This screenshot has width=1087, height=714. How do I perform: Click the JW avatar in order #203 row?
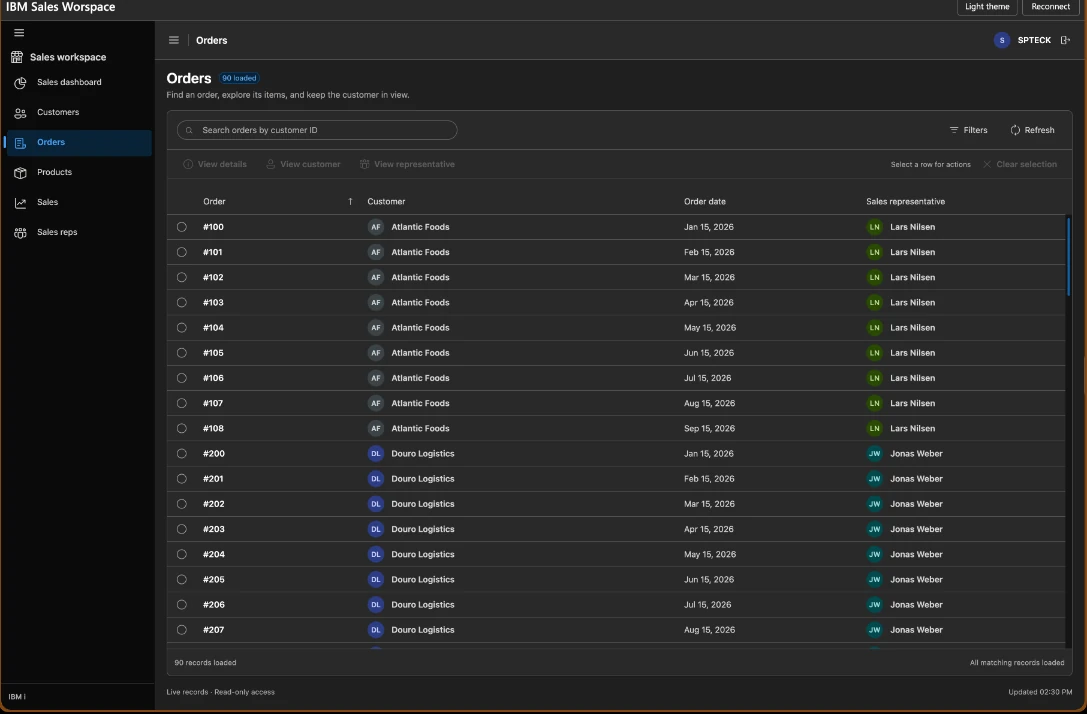pos(875,530)
